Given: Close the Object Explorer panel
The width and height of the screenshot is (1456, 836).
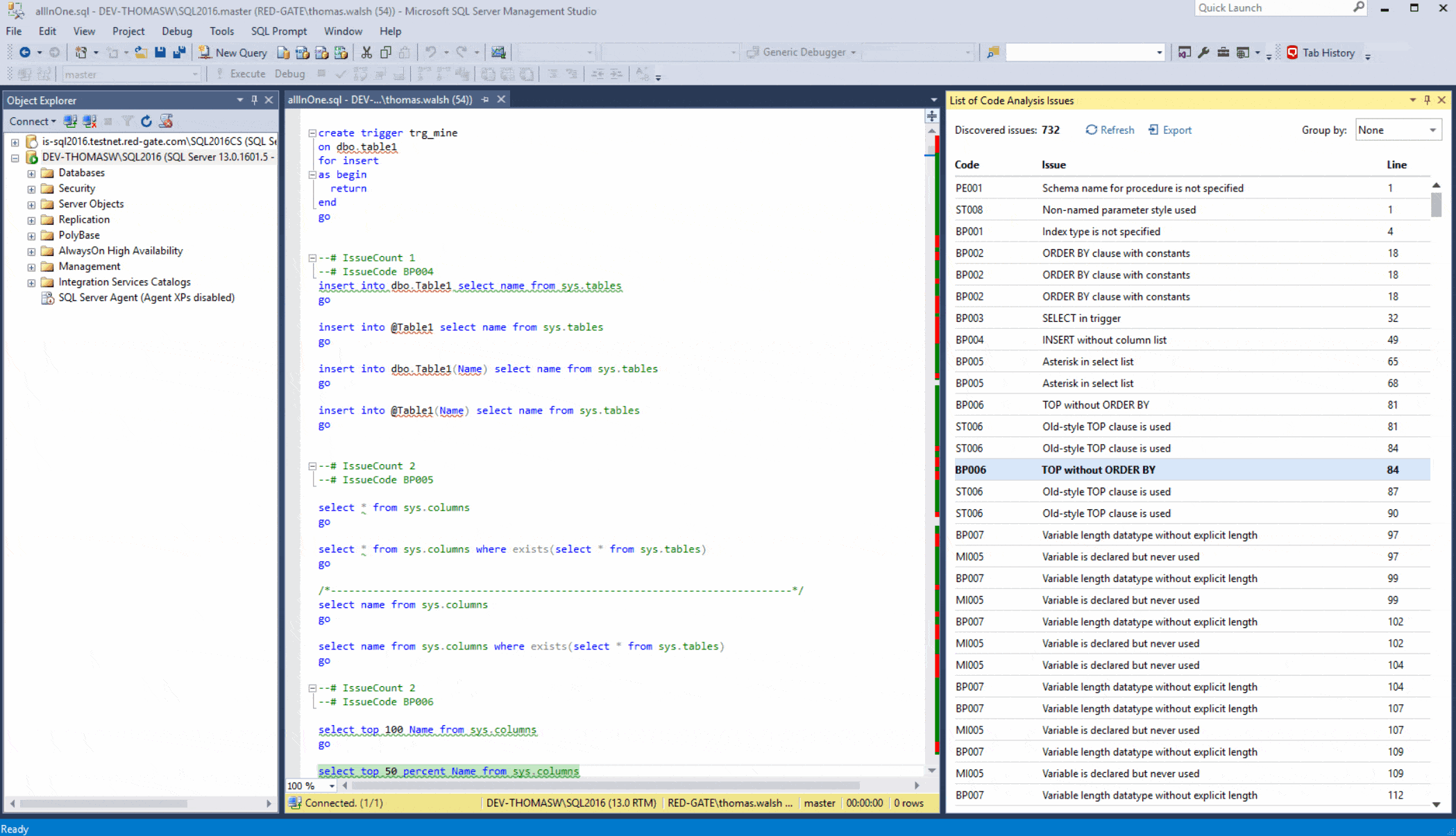Looking at the screenshot, I should click(269, 100).
